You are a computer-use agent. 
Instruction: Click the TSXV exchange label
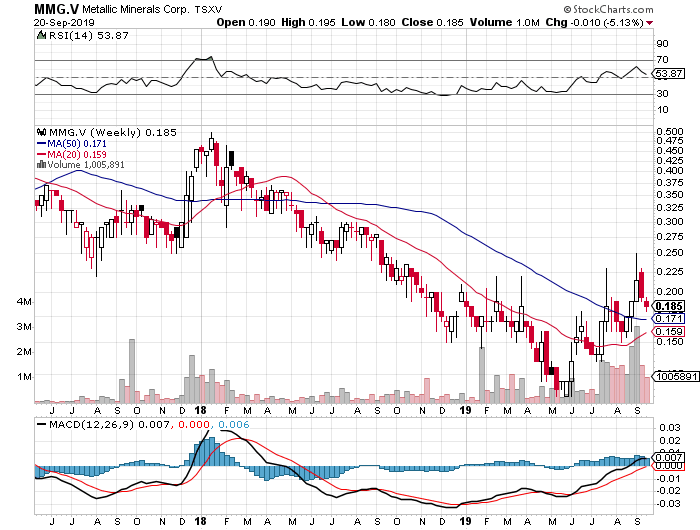pos(208,9)
